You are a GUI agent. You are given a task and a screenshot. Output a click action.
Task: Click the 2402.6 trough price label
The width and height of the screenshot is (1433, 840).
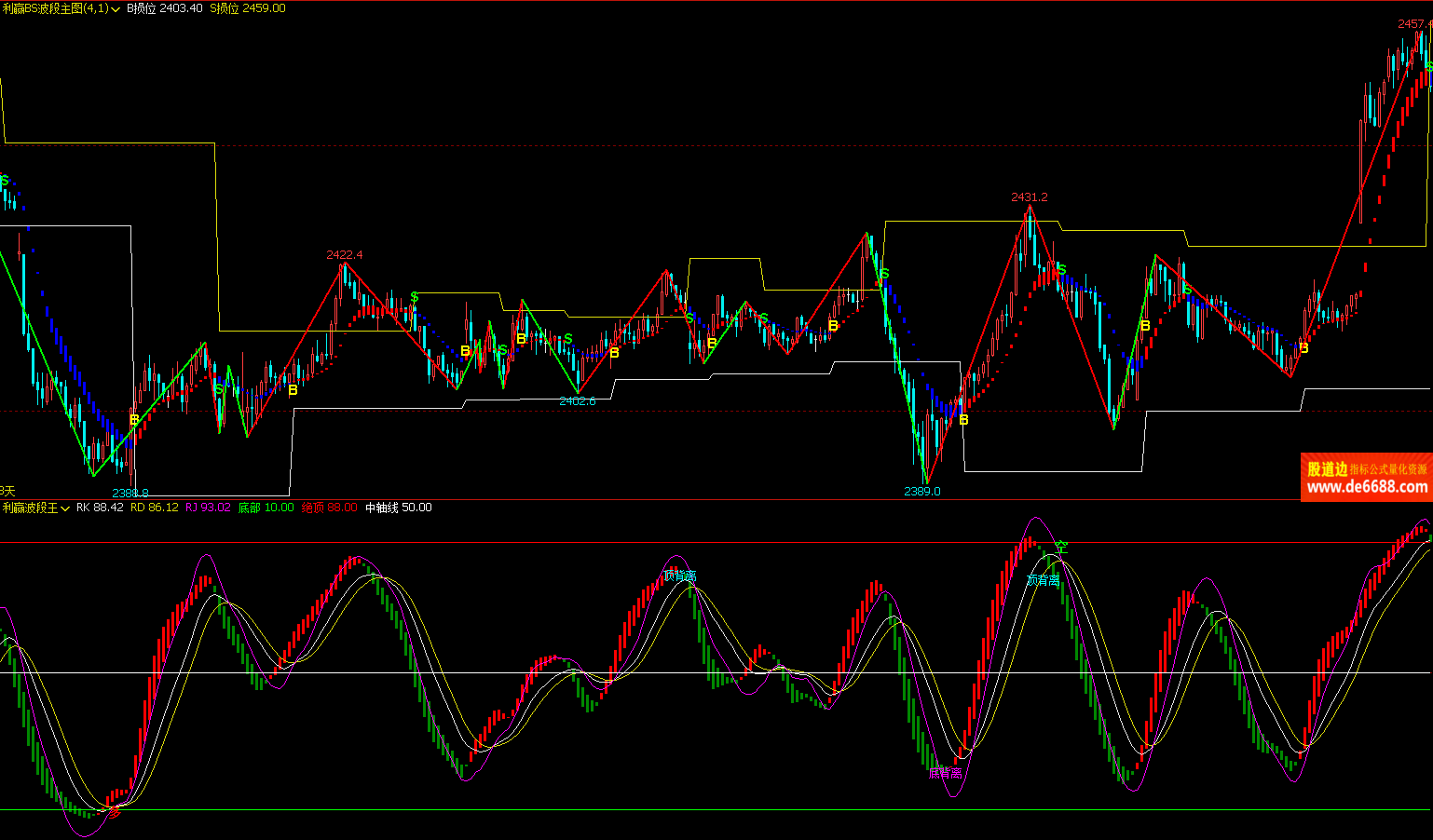click(x=577, y=401)
